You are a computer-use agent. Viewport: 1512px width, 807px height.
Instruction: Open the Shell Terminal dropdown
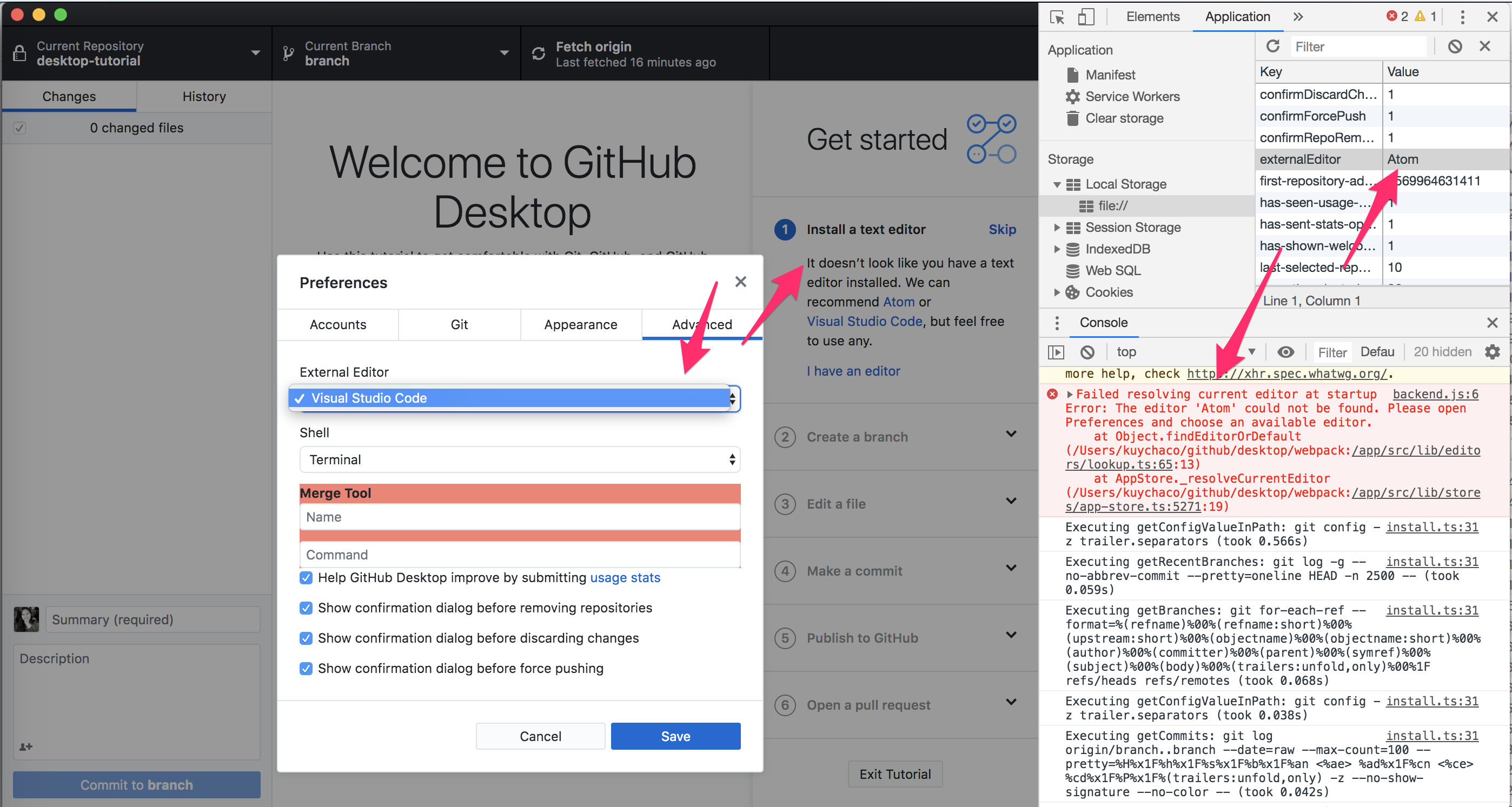click(x=520, y=460)
